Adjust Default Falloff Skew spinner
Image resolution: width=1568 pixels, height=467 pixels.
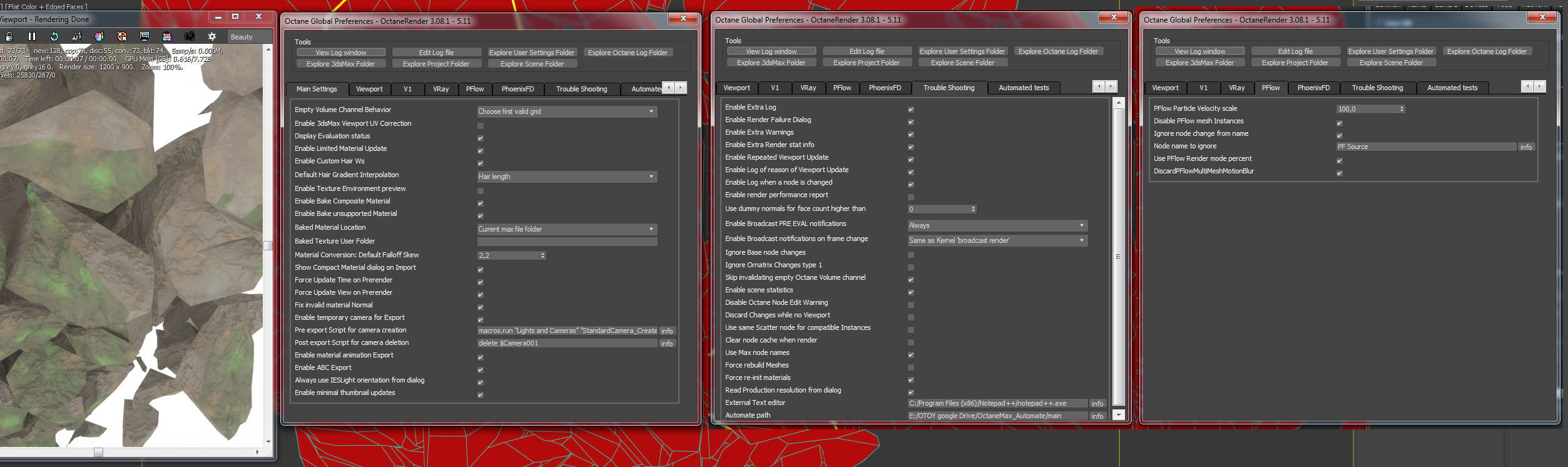542,255
